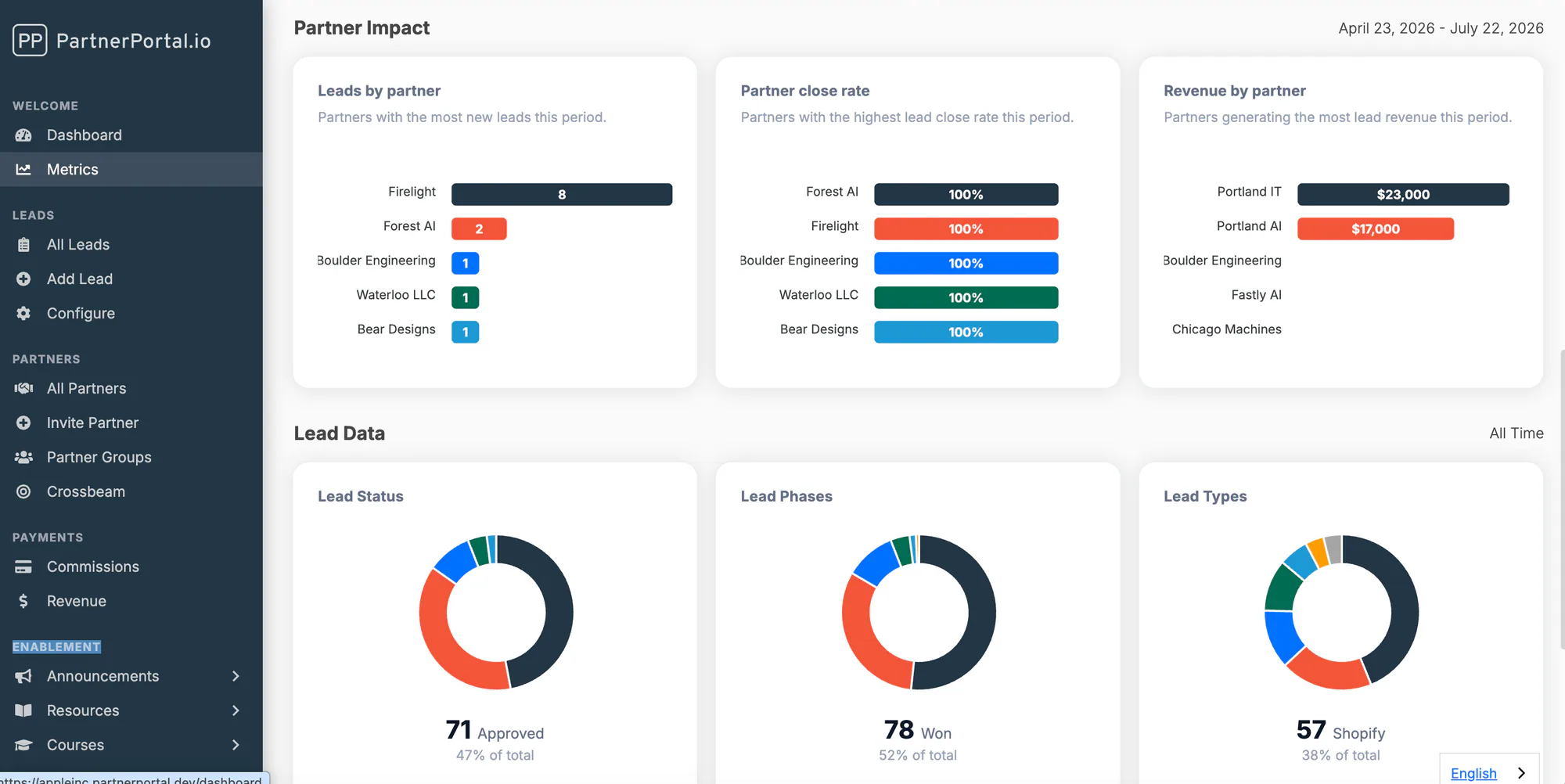Click the All Time label
The width and height of the screenshot is (1565, 784).
click(x=1516, y=433)
